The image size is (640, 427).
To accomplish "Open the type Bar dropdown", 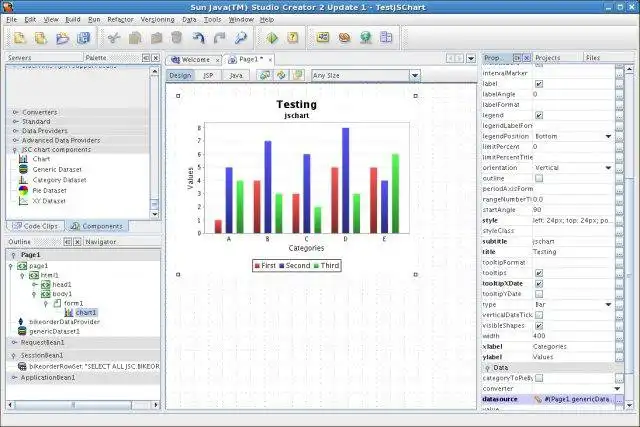I will (x=608, y=305).
